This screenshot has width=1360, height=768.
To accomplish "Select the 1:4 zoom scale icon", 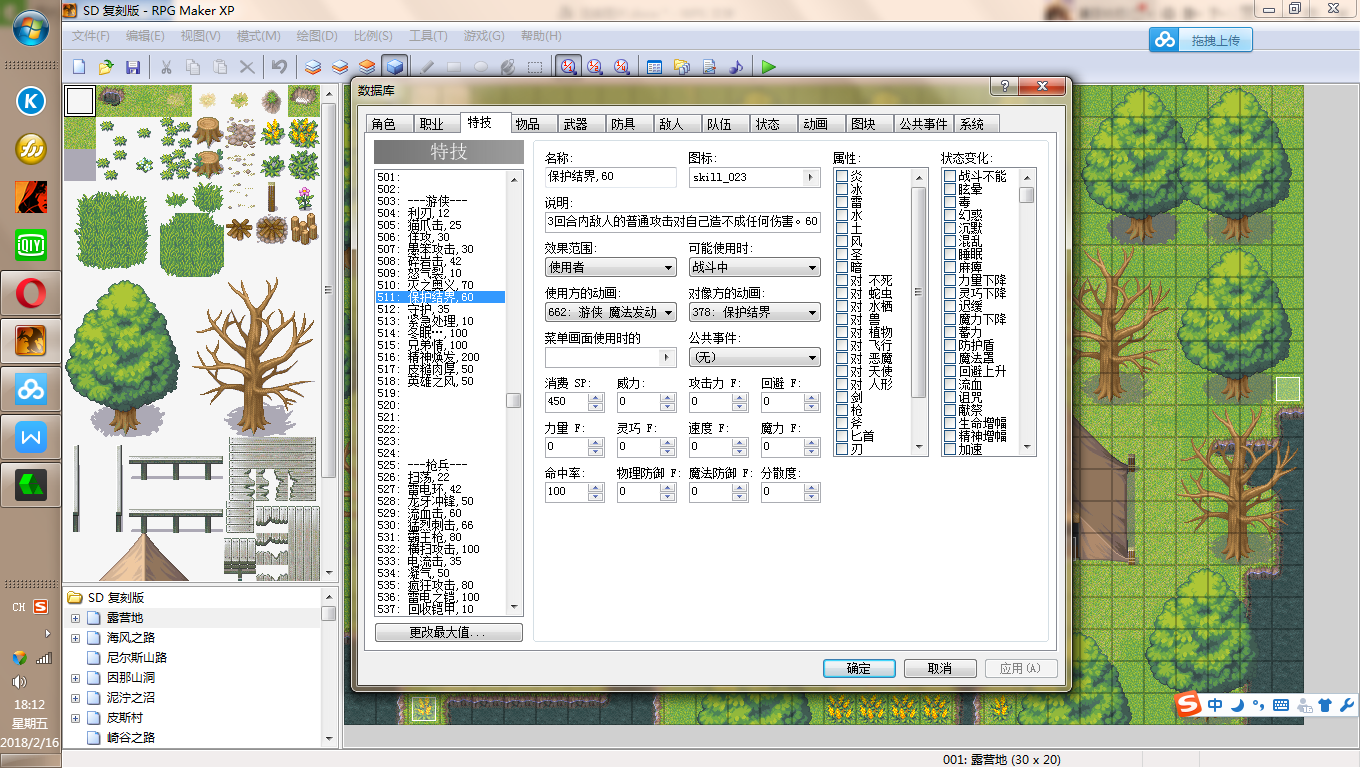I will [x=621, y=67].
